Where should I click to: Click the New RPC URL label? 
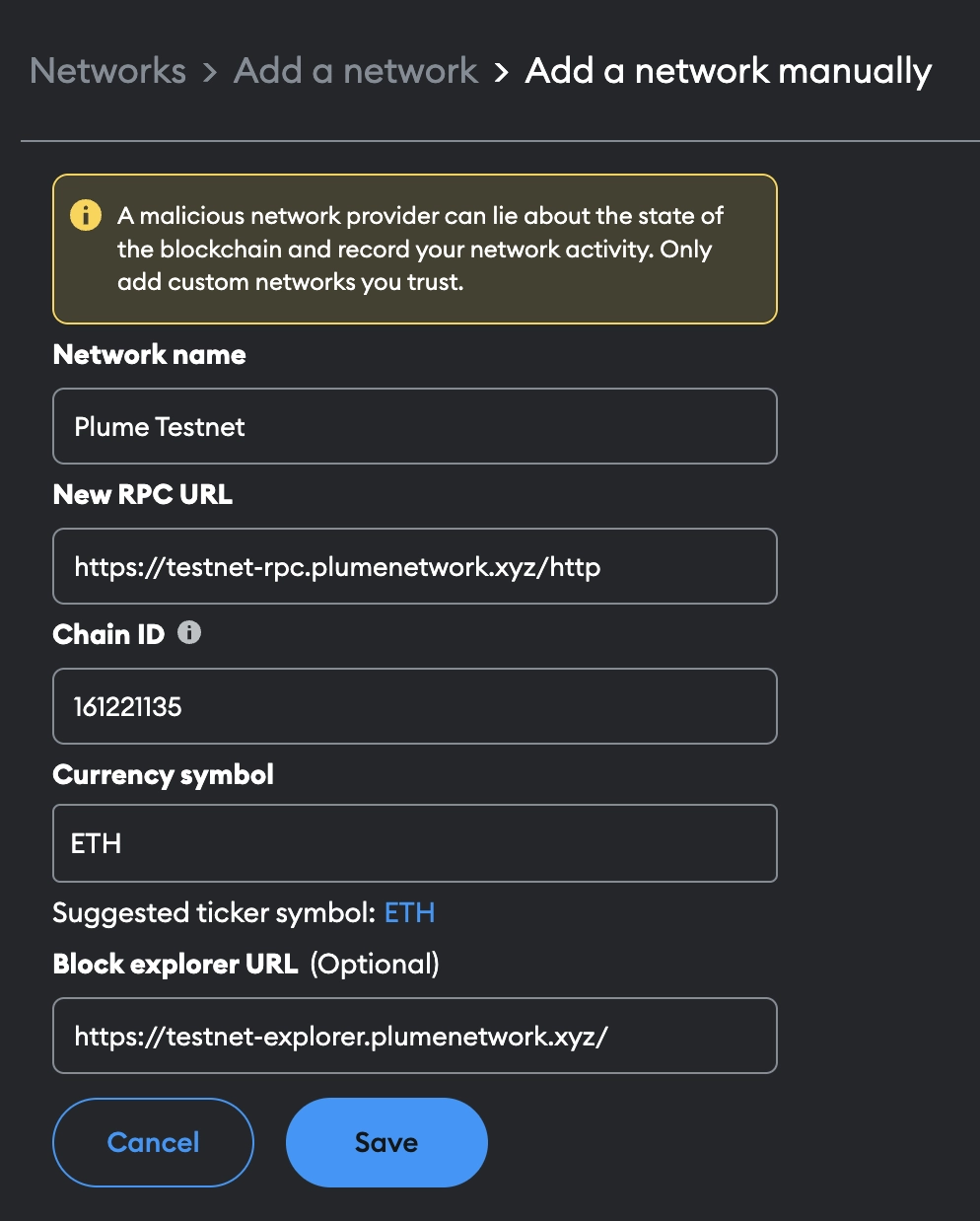click(142, 494)
